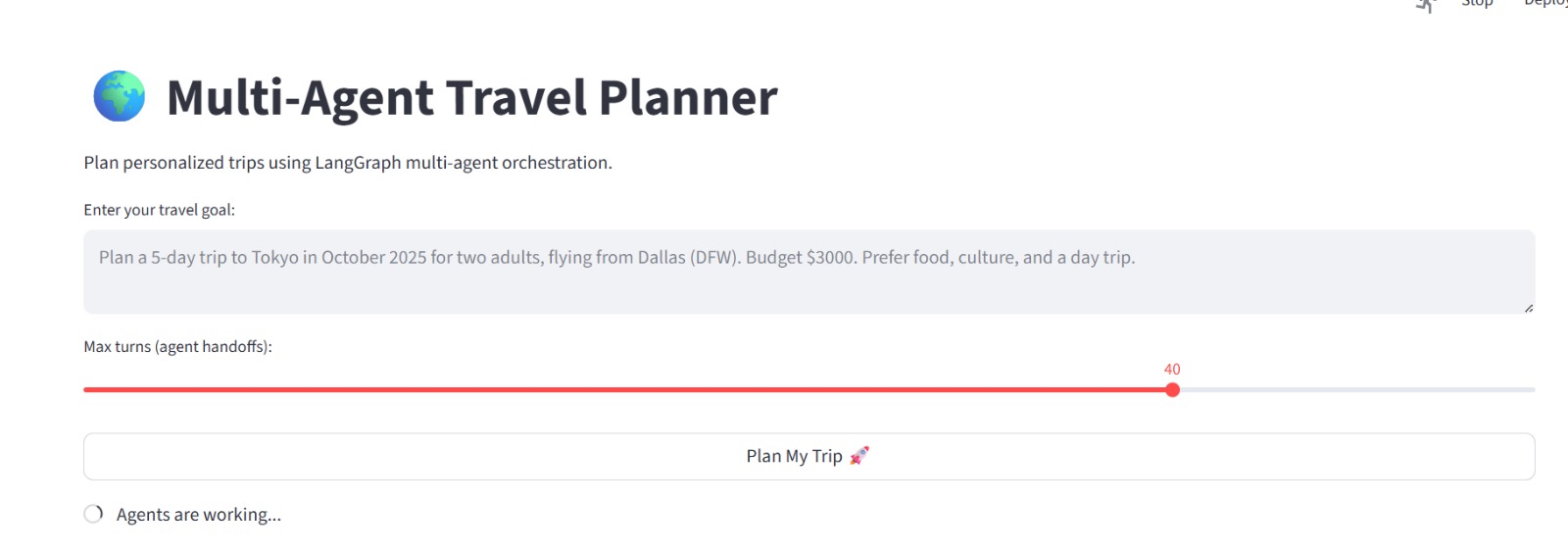This screenshot has width=1568, height=555.
Task: Click the Max turns slider handle
Action: click(1172, 390)
